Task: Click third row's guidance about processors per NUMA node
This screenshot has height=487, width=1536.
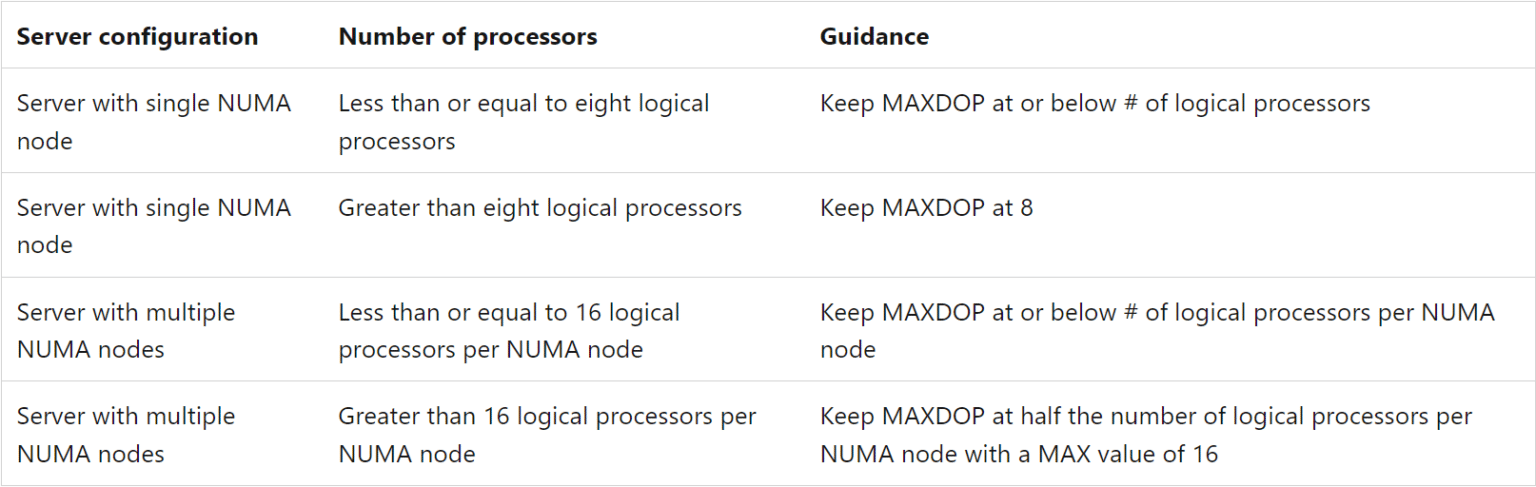Action: (x=1157, y=330)
